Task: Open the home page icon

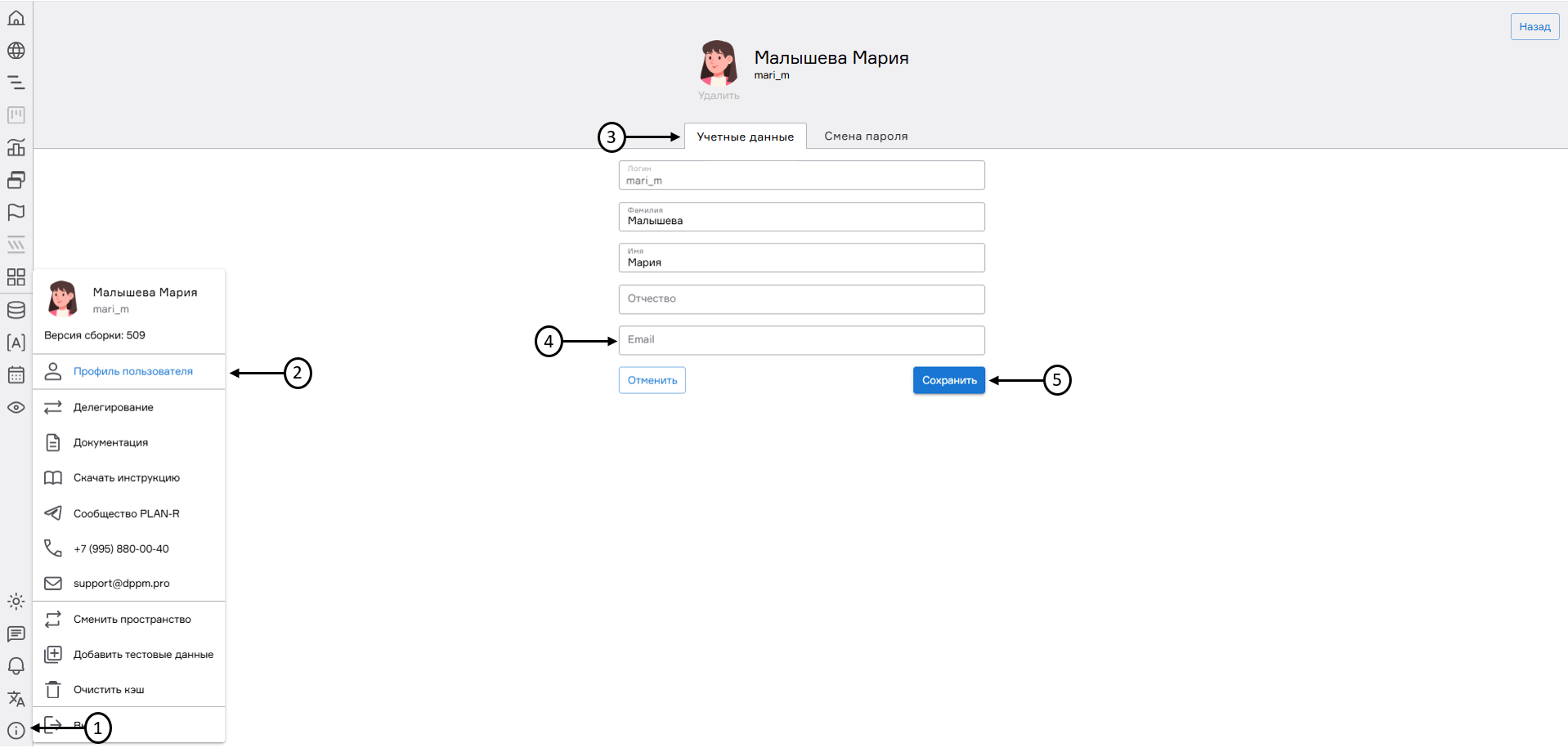Action: tap(16, 17)
